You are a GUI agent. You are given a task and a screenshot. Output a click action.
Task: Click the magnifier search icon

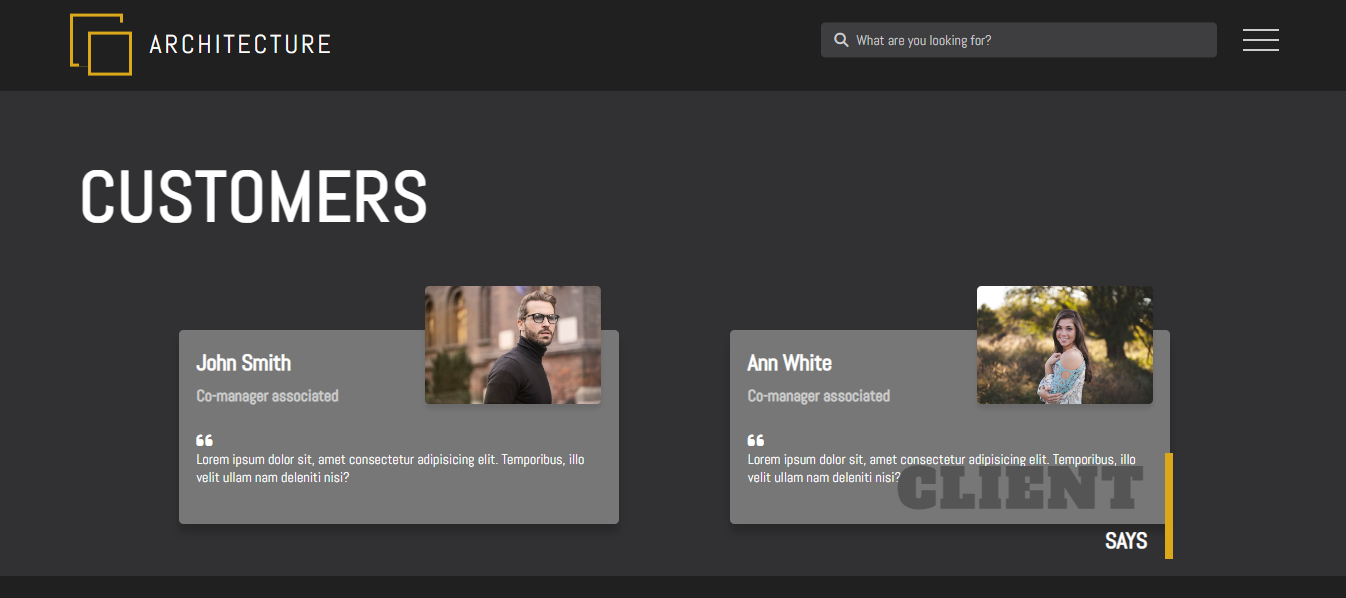click(841, 40)
